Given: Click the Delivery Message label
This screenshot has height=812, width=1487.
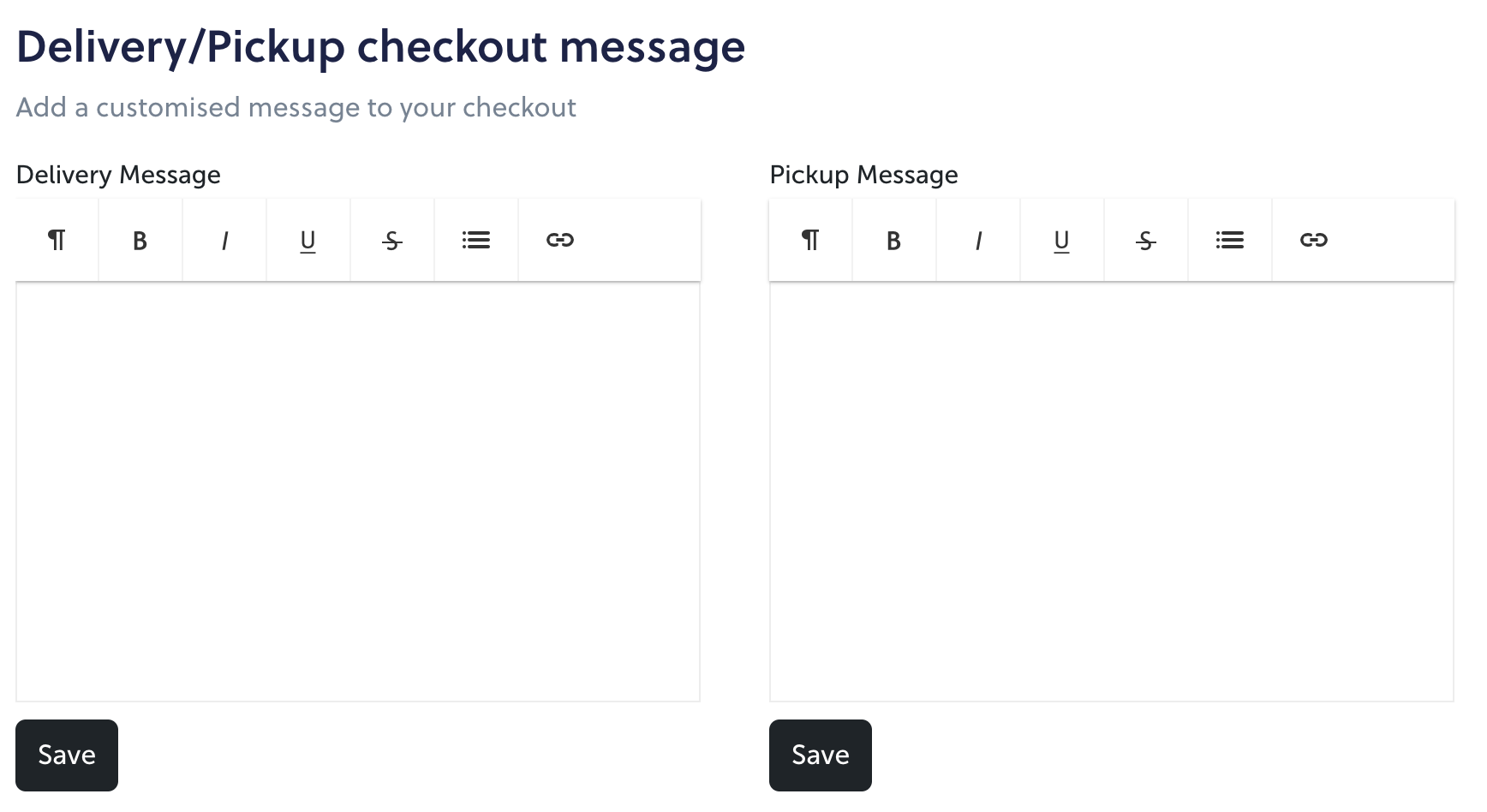Looking at the screenshot, I should pos(118,175).
